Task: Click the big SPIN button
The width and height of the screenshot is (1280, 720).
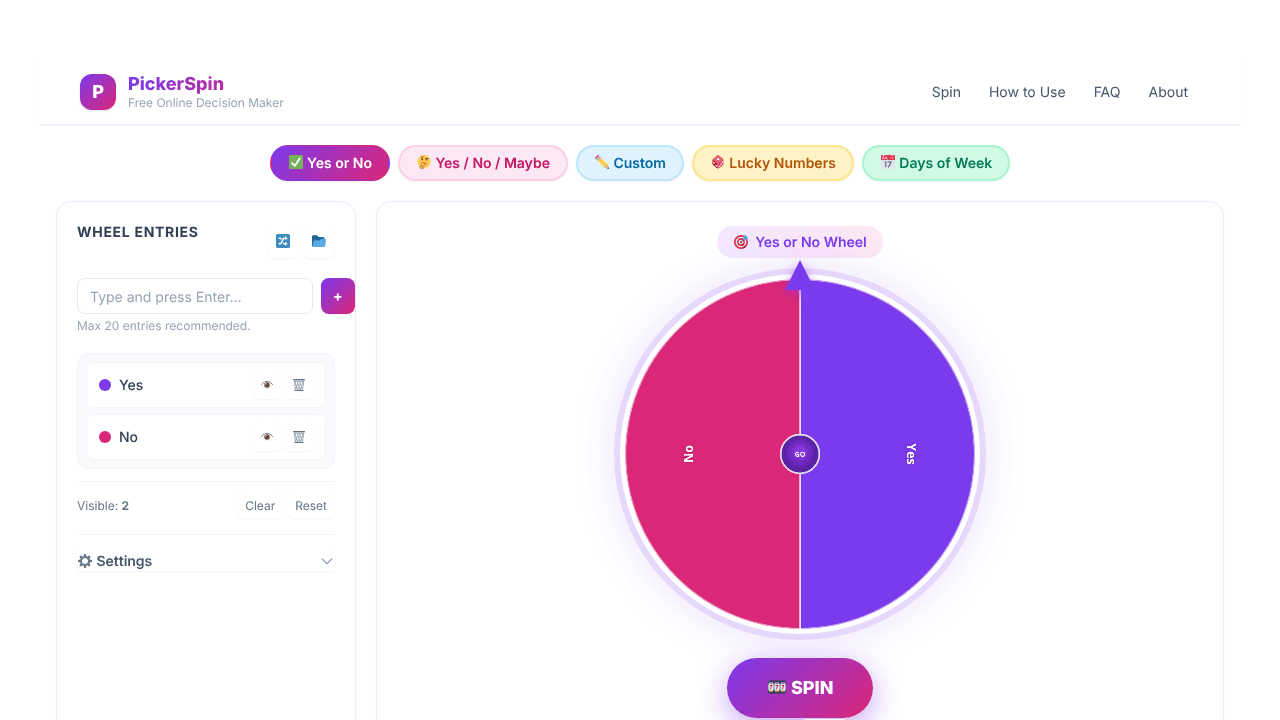Action: click(x=800, y=688)
